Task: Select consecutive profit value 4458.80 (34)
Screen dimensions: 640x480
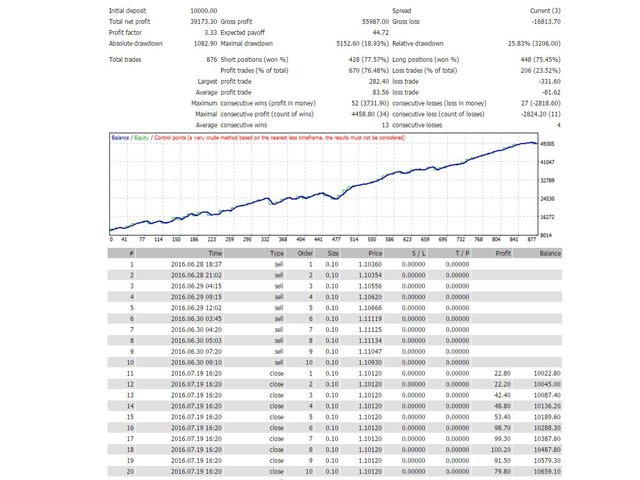Action: click(x=370, y=114)
